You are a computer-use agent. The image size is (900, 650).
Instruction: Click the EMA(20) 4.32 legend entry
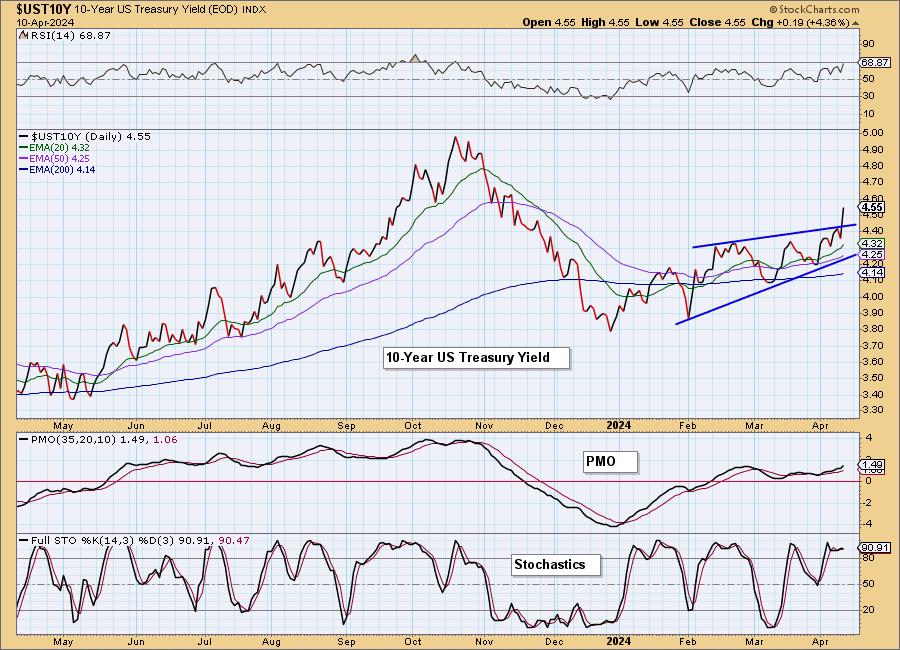click(55, 148)
